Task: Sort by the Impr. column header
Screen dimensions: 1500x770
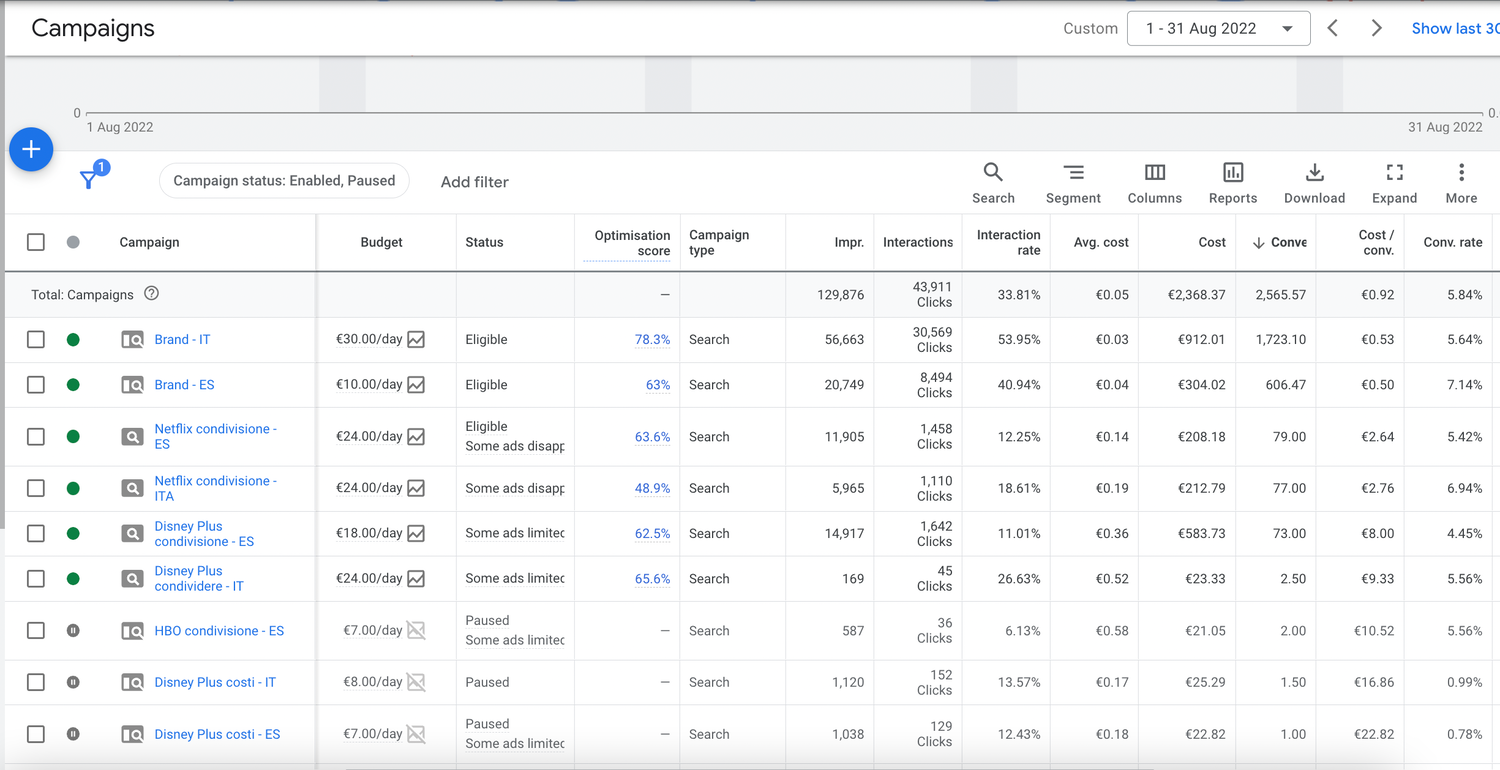Action: (x=849, y=242)
